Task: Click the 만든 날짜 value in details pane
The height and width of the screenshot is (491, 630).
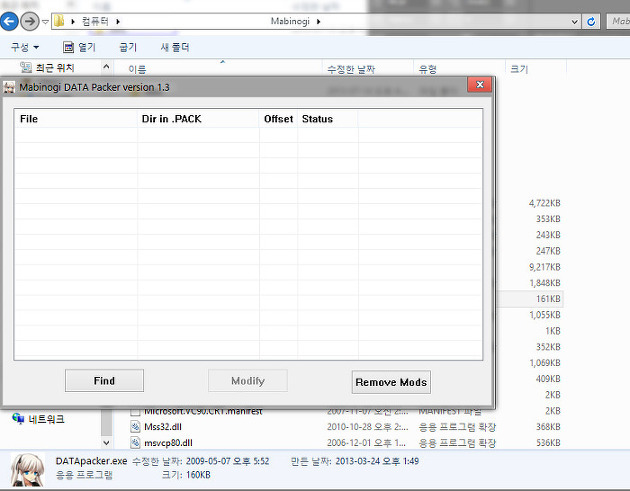Action: point(377,461)
